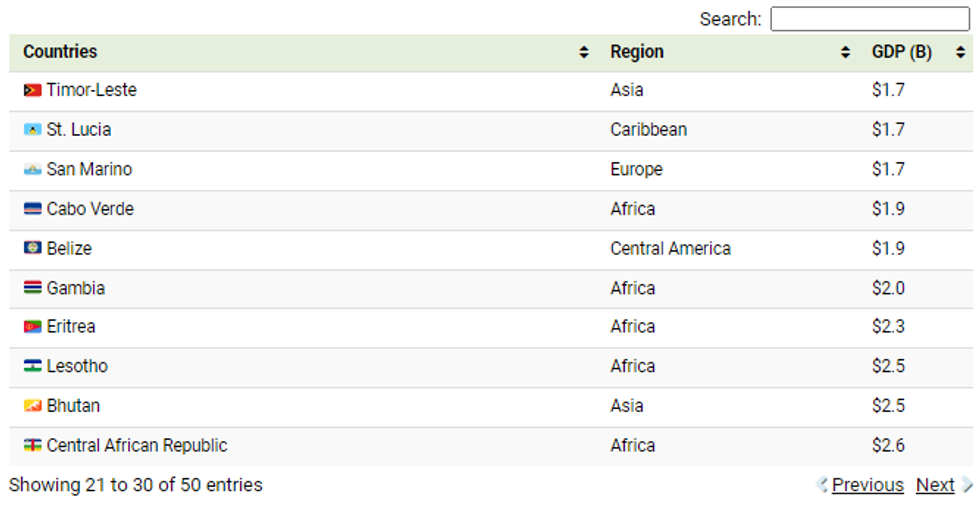Click the Central African Republic flag icon

coord(32,446)
